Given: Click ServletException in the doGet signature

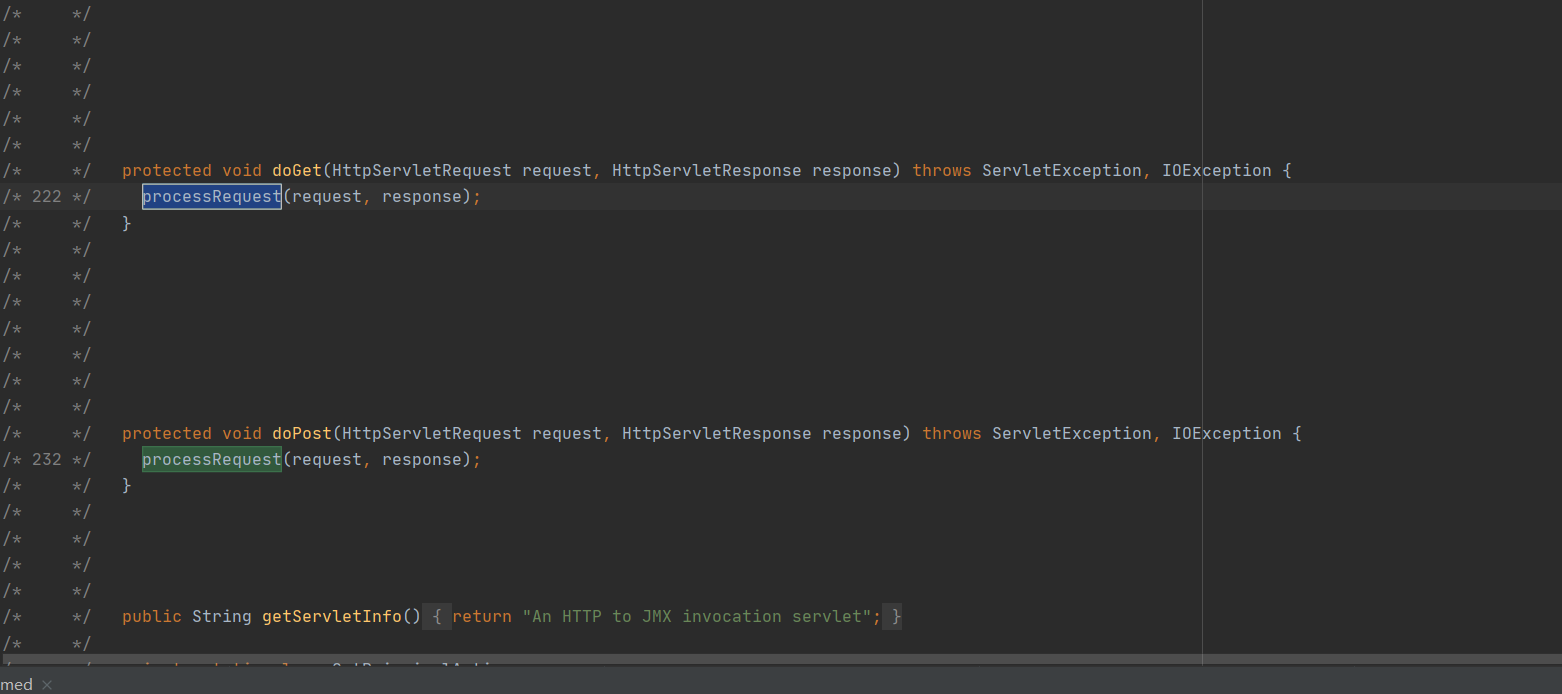Looking at the screenshot, I should coord(1061,171).
